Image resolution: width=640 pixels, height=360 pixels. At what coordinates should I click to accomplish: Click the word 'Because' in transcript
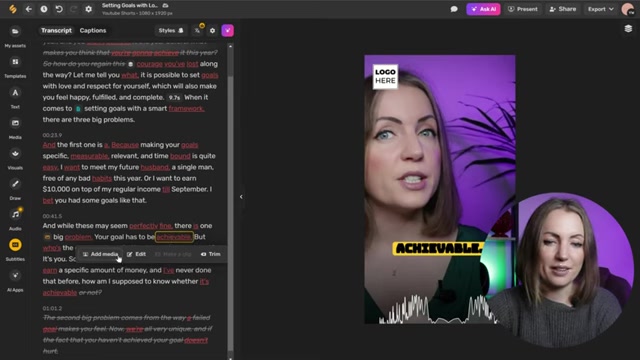125,145
